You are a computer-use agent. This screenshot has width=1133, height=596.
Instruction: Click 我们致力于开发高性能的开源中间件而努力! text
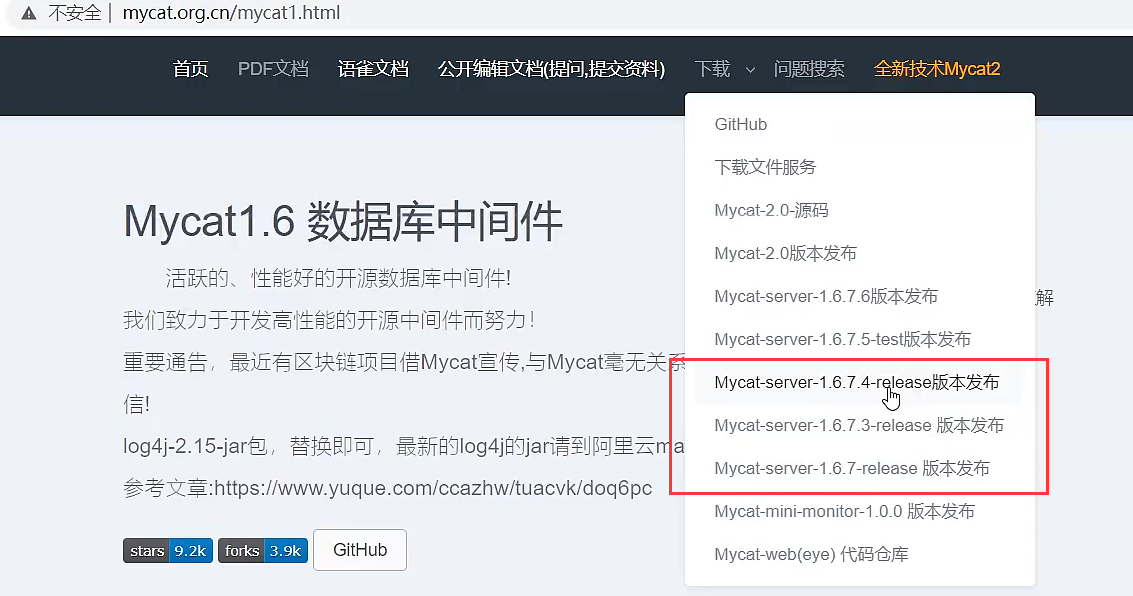[x=329, y=320]
